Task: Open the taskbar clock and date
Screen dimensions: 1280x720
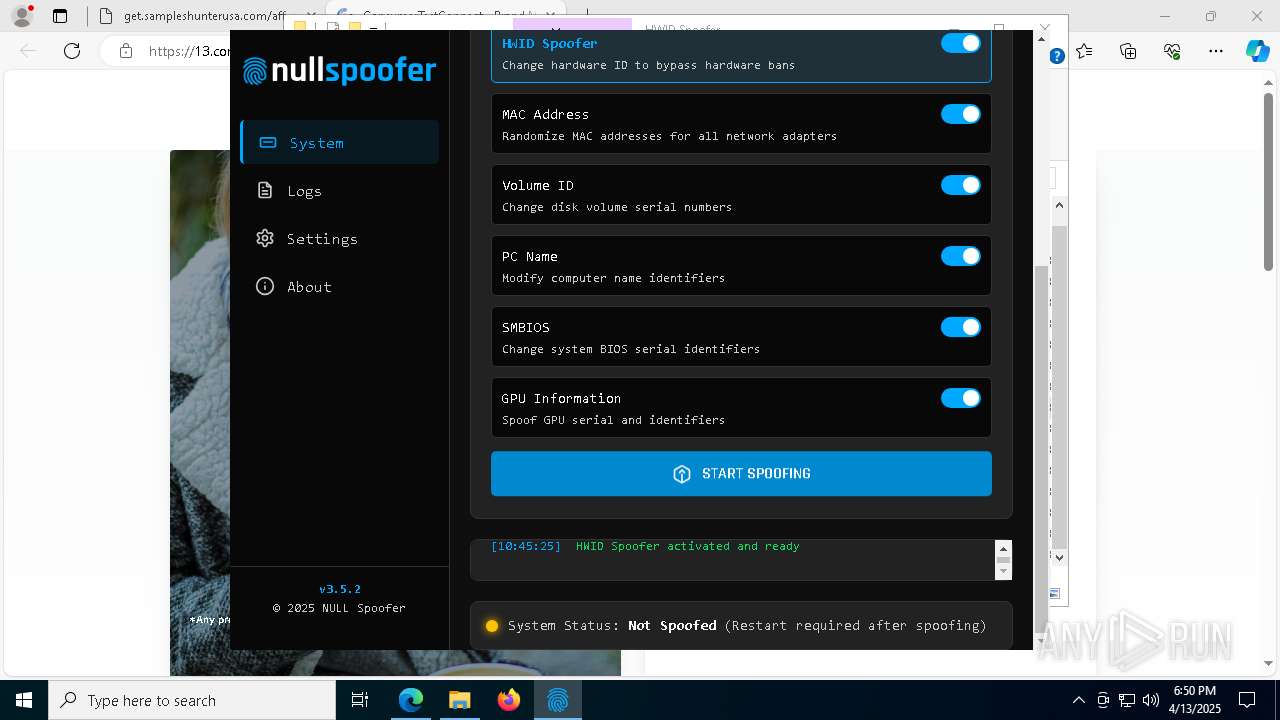Action: [1194, 700]
